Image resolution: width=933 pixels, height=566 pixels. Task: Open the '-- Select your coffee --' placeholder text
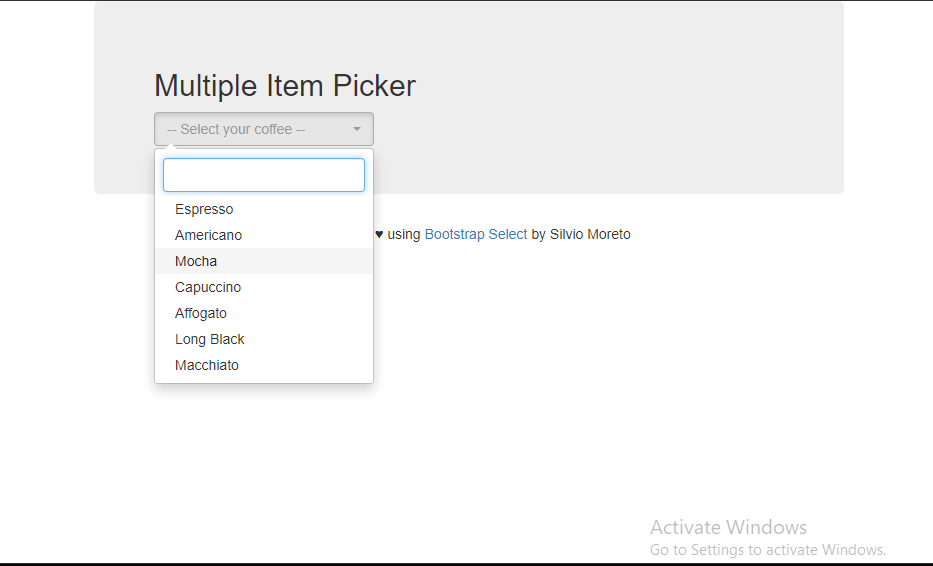pos(236,129)
